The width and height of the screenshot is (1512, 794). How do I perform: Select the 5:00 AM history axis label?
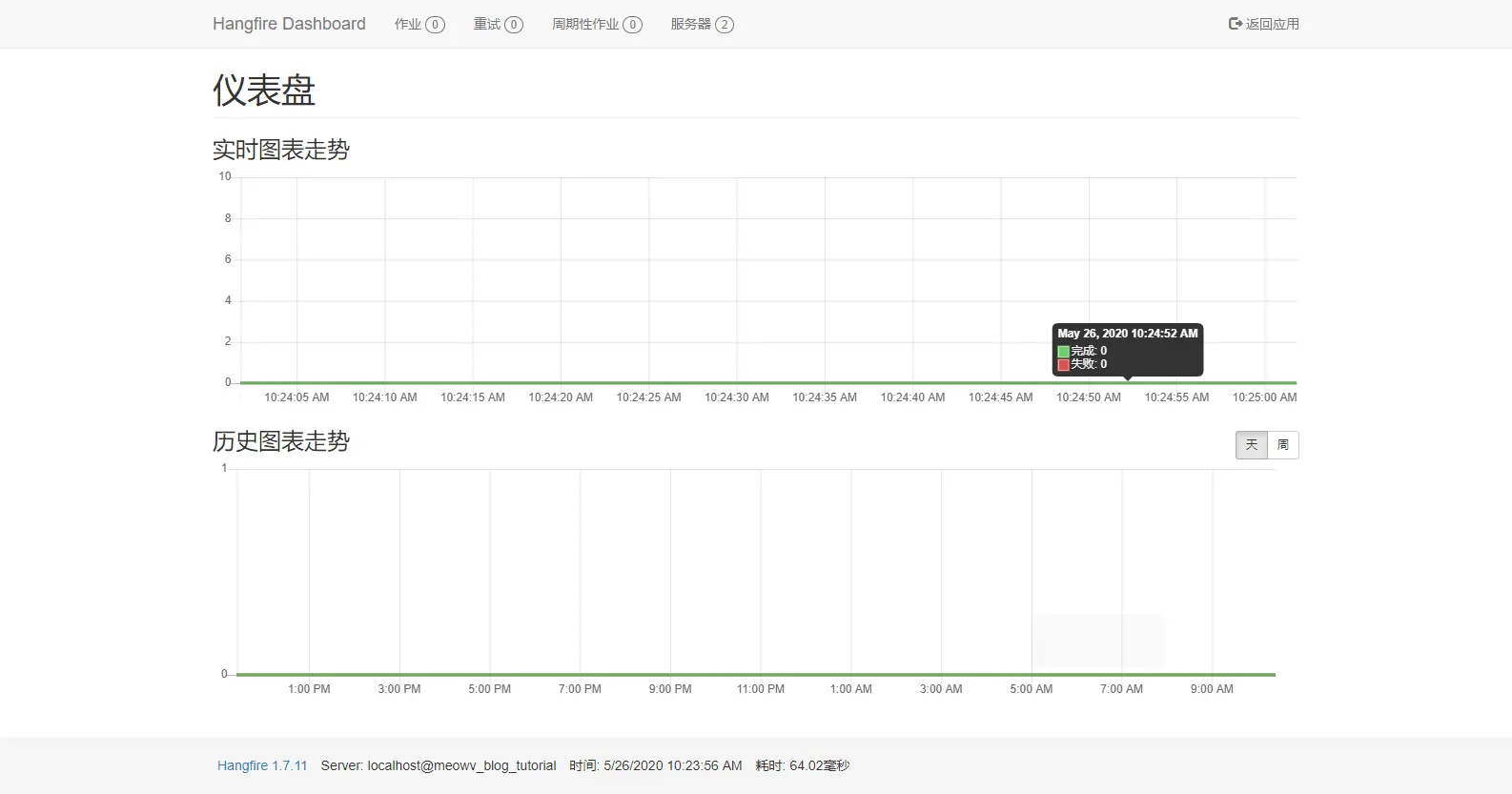[x=1032, y=689]
